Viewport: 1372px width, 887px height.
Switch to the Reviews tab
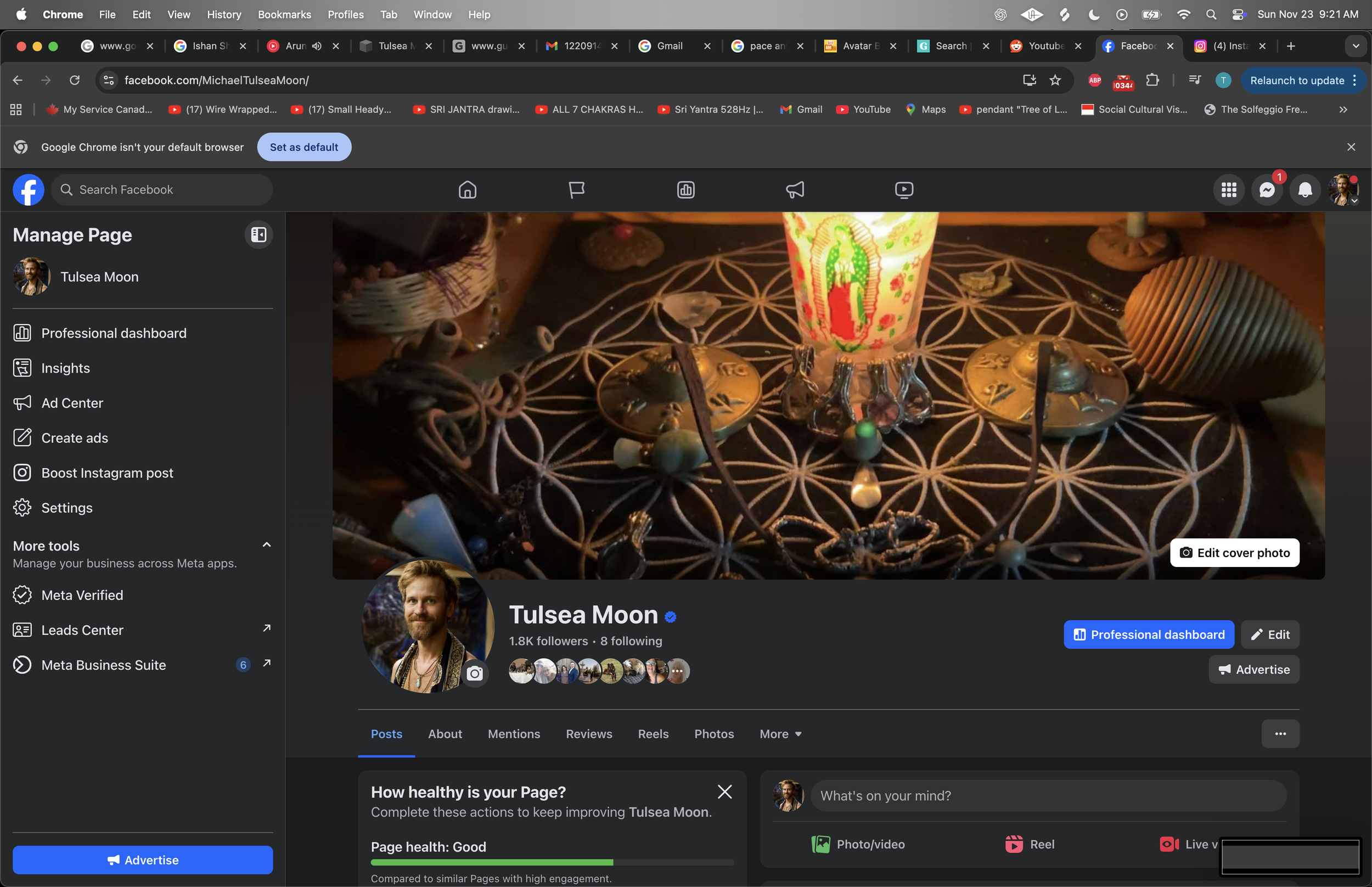pos(588,734)
